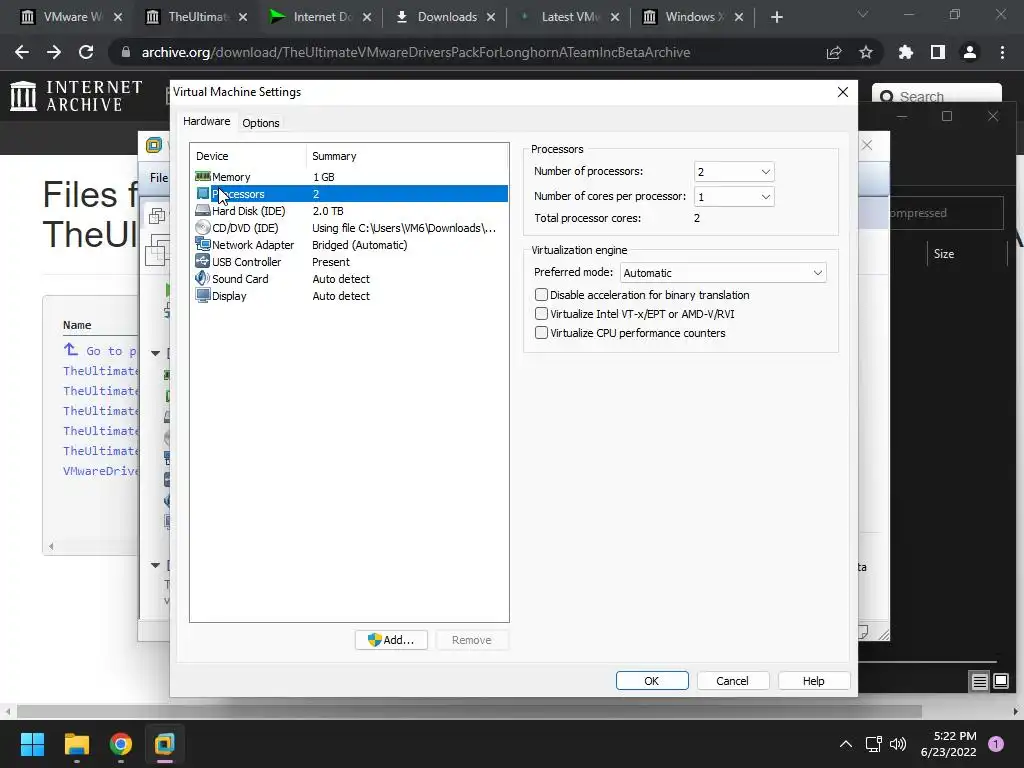This screenshot has height=768, width=1024.
Task: Select the USB Controller icon
Action: [x=202, y=261]
